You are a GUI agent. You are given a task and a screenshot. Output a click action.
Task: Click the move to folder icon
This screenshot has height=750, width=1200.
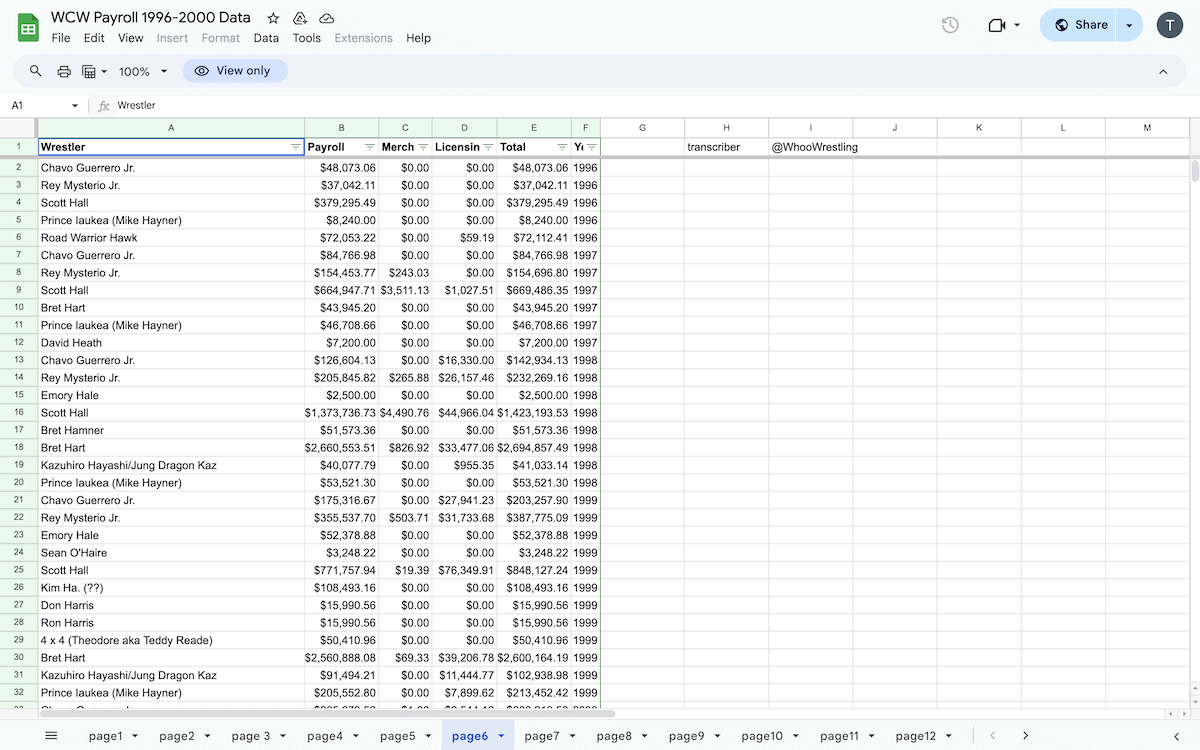300,18
